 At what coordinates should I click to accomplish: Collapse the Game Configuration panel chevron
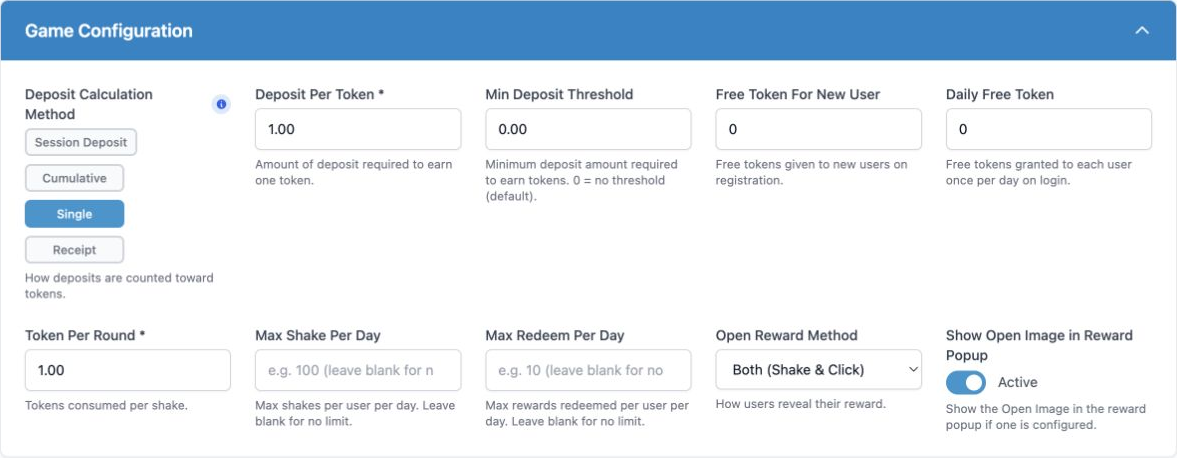[x=1142, y=31]
